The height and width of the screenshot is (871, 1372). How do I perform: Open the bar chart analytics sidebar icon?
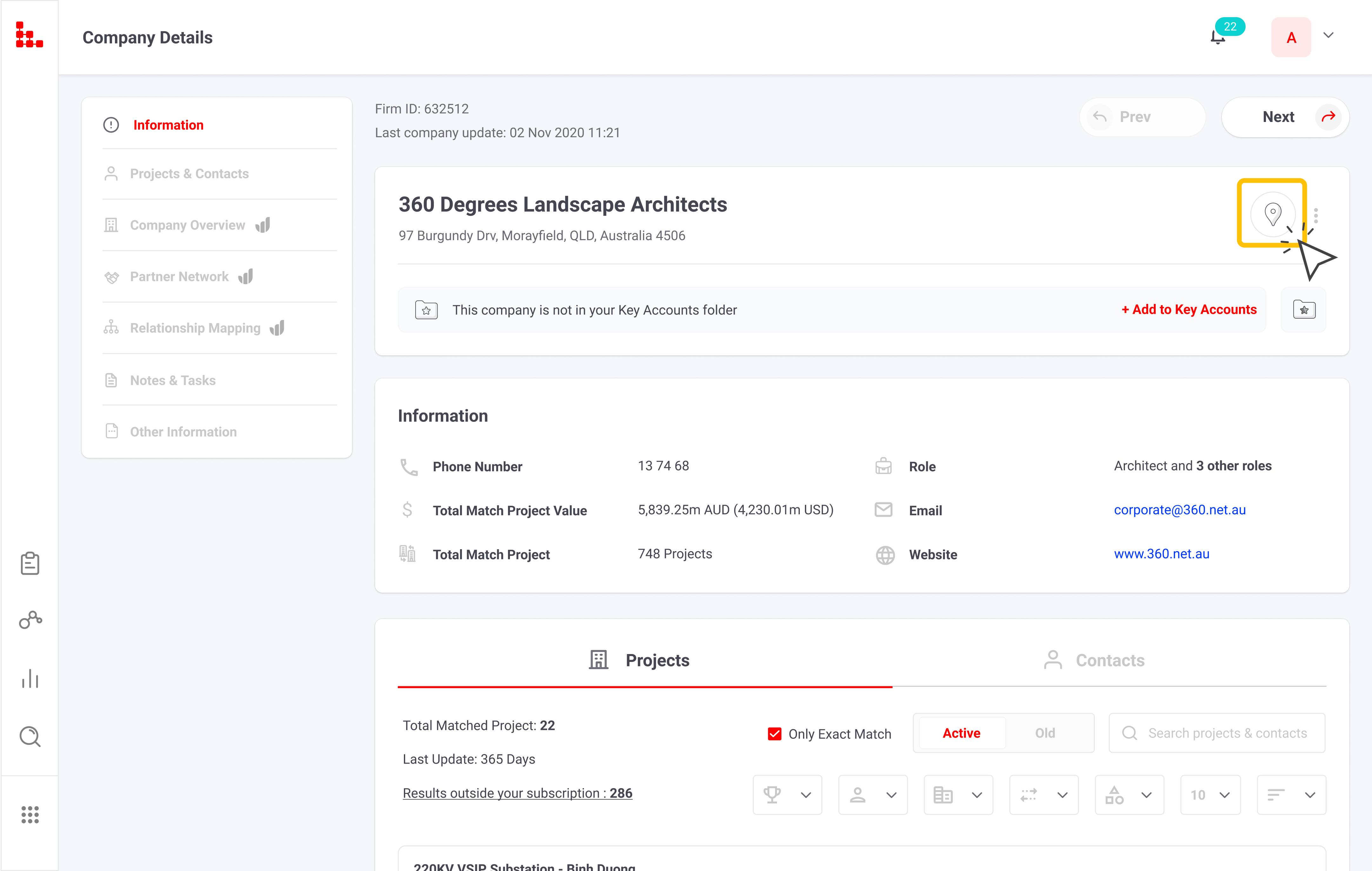pyautogui.click(x=30, y=678)
